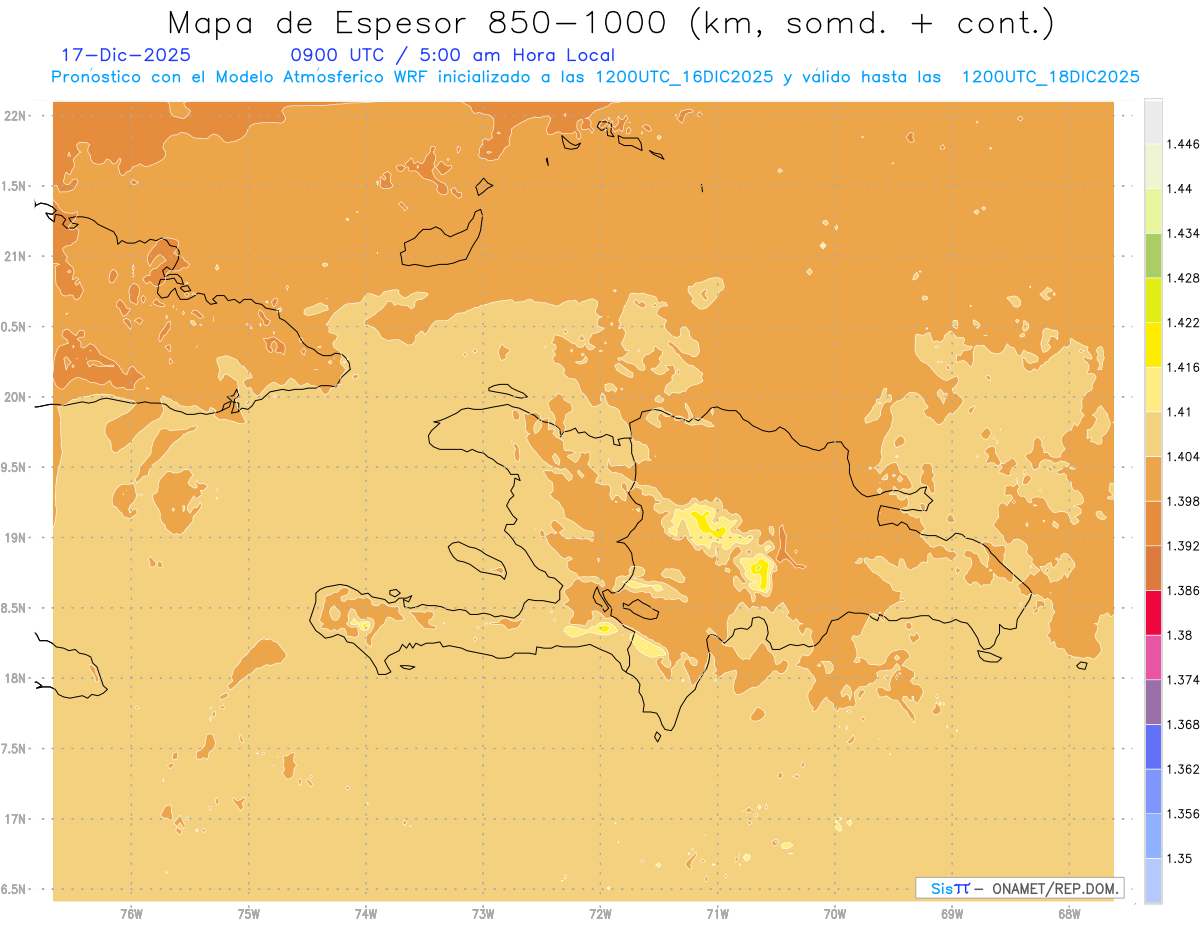Screen dimensions: 1200x927
Task: Click legend value '1.386'
Action: pyautogui.click(x=1182, y=591)
